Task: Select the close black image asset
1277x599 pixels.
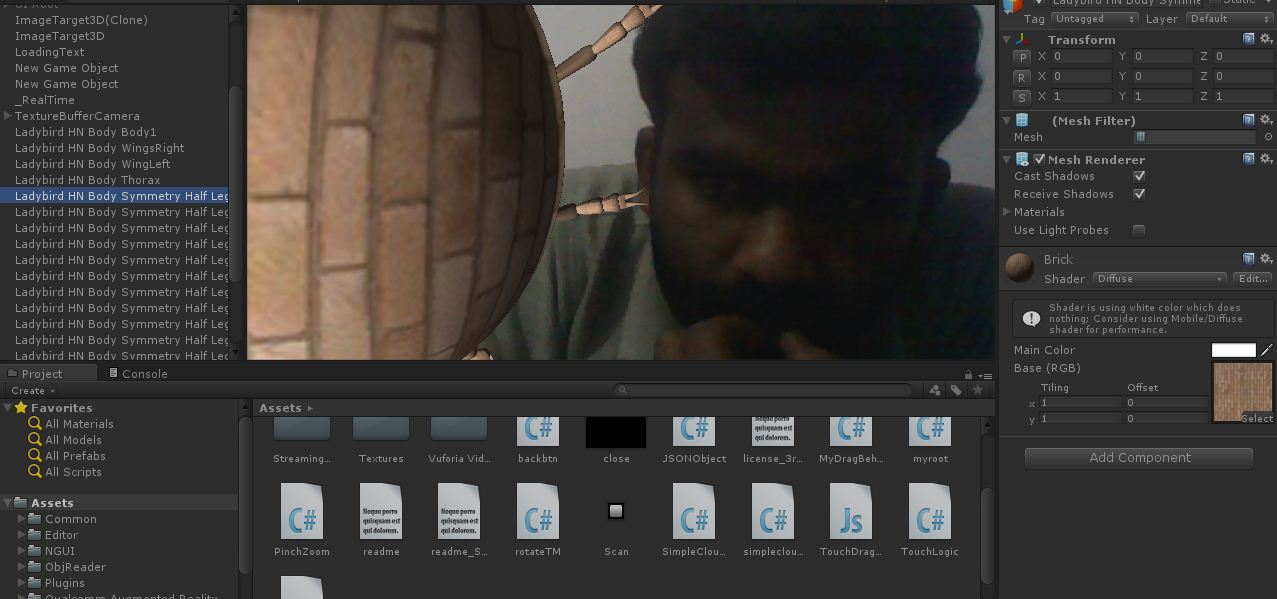Action: pyautogui.click(x=616, y=432)
